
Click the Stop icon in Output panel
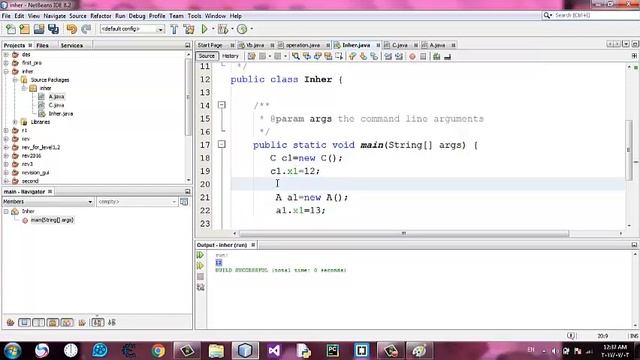pos(200,277)
